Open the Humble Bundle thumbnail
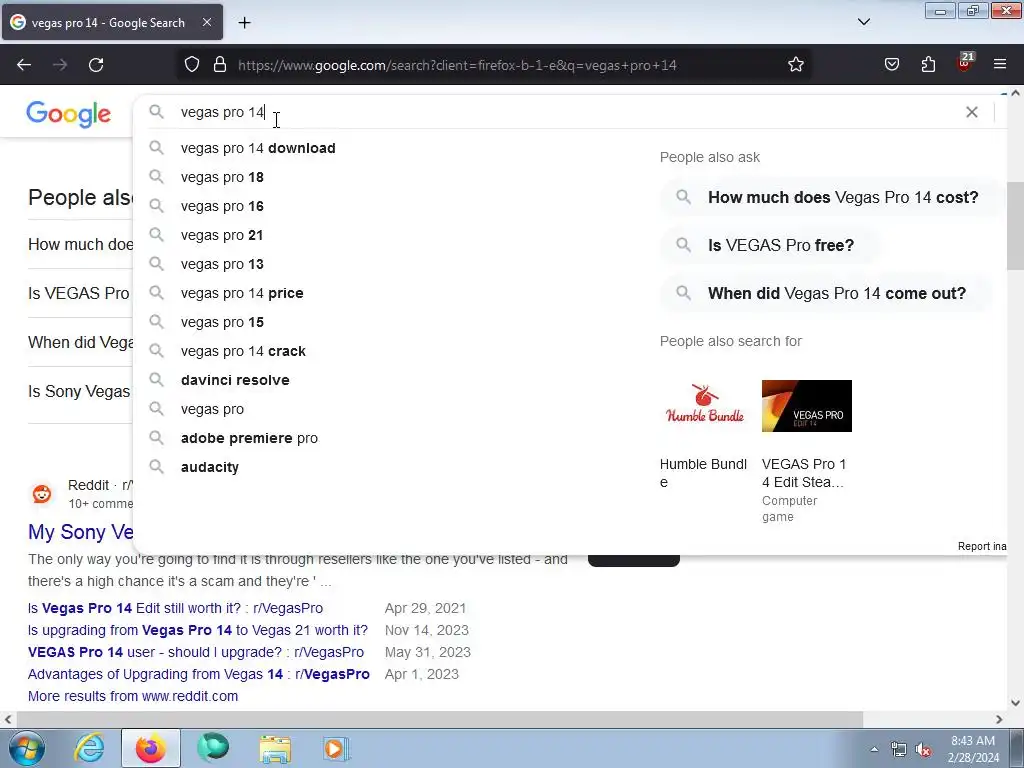Screen dimensions: 1024x768 704,406
